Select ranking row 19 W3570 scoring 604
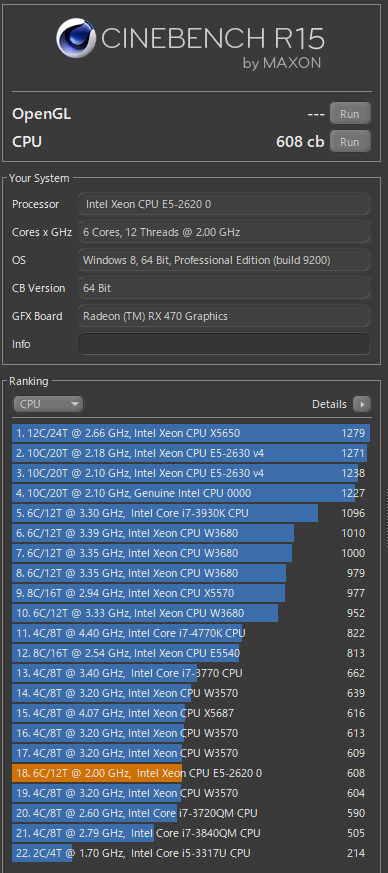 (x=191, y=794)
